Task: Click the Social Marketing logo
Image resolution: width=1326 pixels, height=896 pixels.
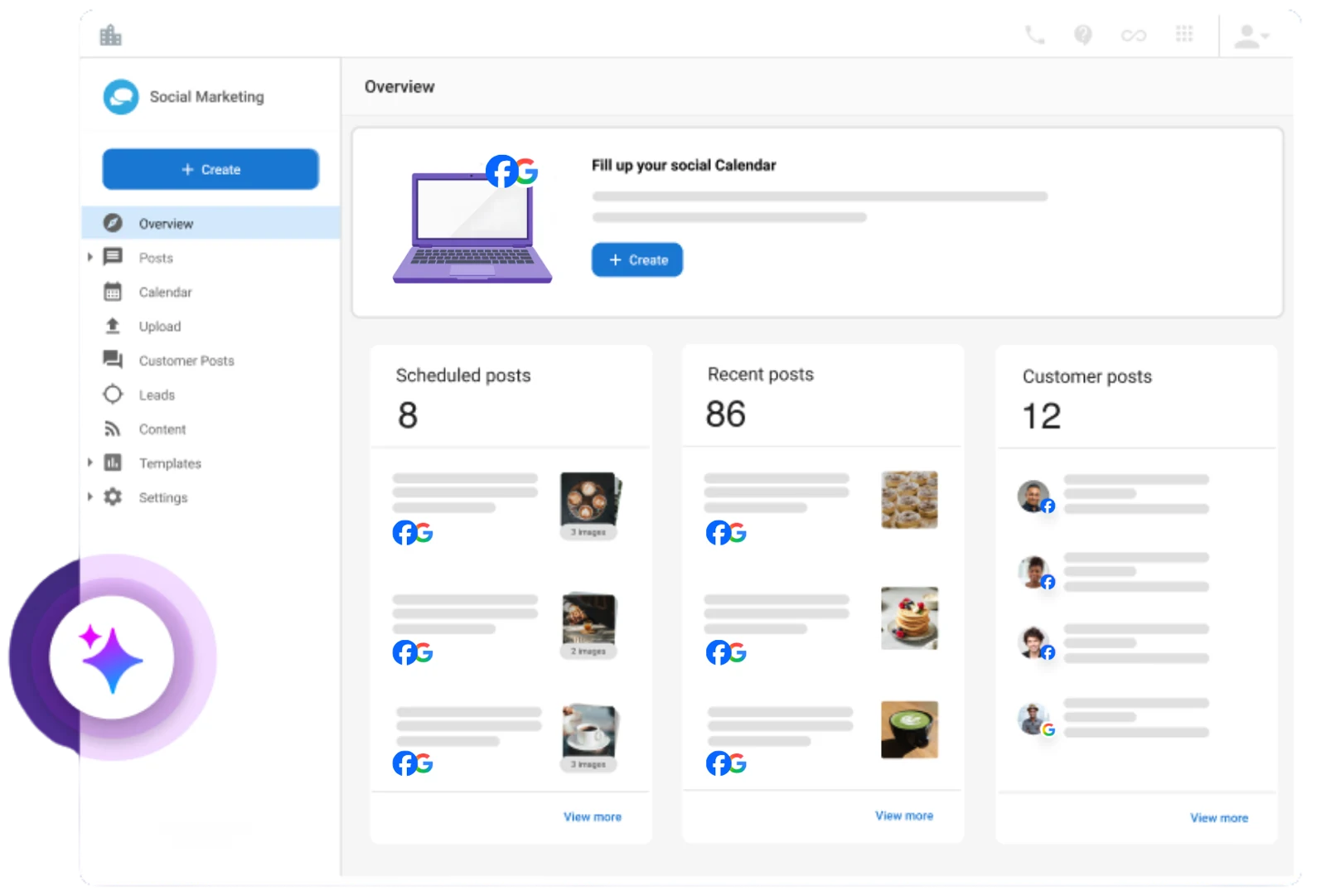Action: (x=121, y=97)
